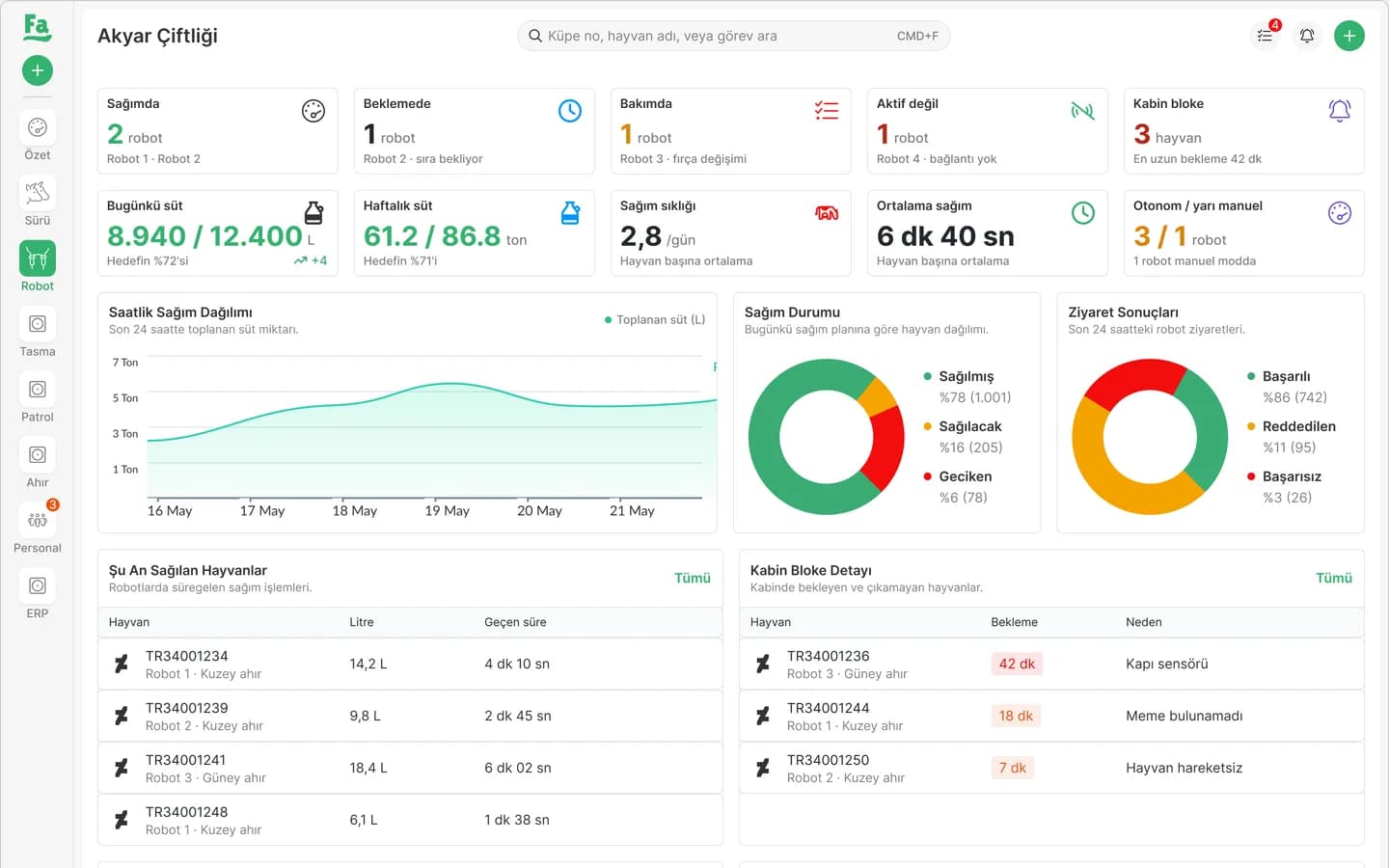This screenshot has height=868, width=1389.
Task: Toggle the Başarılı legend entry
Action: coord(1288,387)
